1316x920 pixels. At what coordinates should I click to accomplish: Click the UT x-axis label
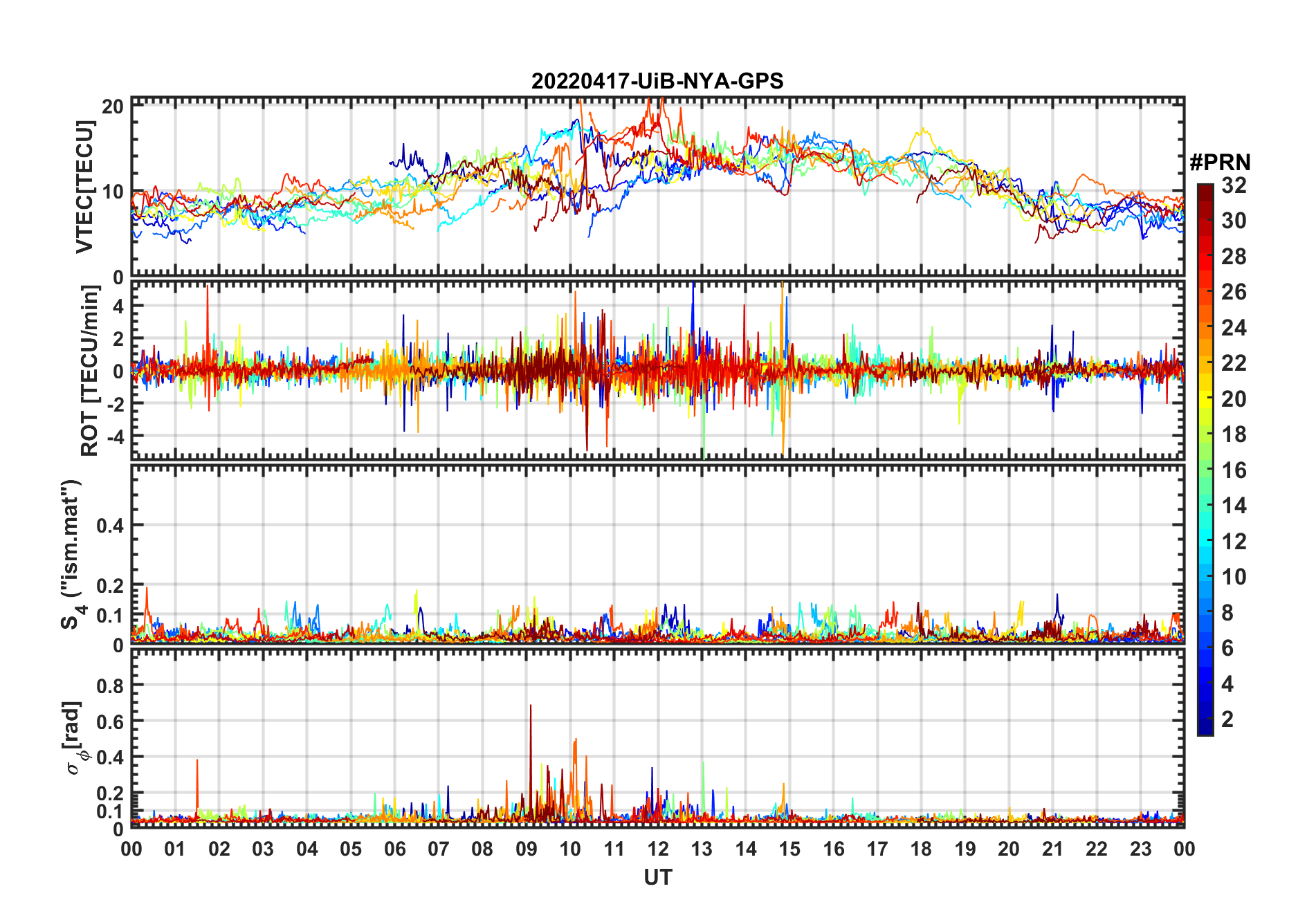point(658,877)
